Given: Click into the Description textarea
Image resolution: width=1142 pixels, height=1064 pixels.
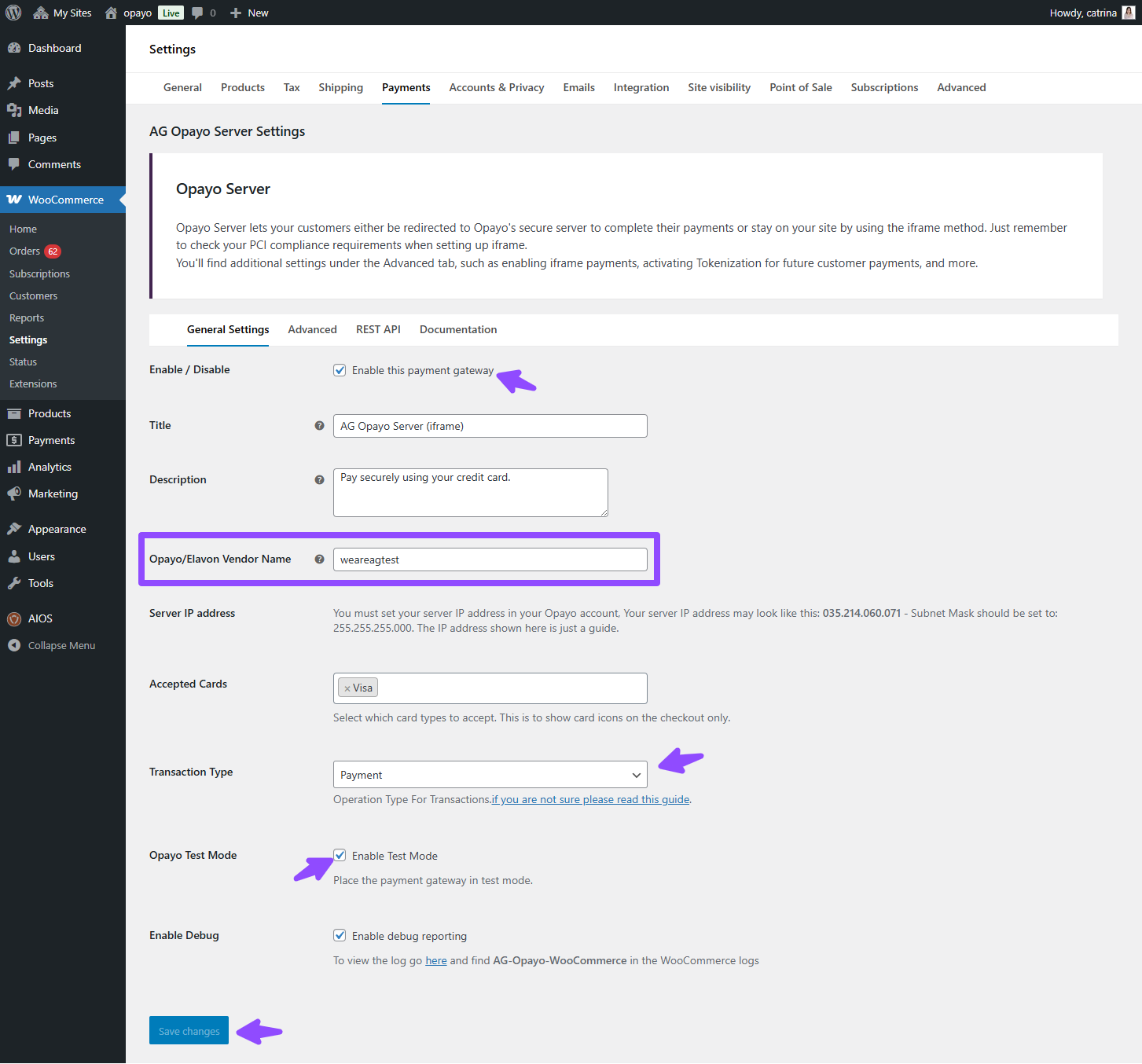Looking at the screenshot, I should (471, 493).
